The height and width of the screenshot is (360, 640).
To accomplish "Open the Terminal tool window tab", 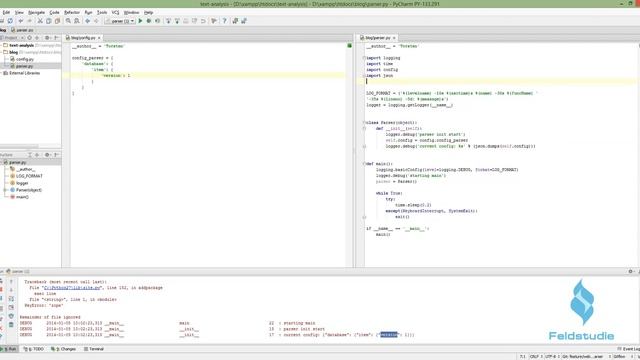I will [x=94, y=349].
